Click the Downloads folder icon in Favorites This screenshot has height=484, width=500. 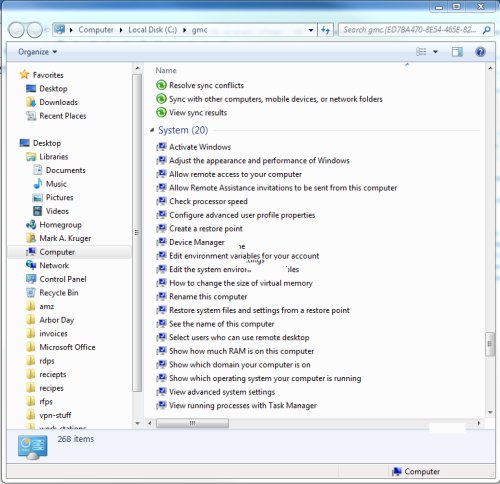pyautogui.click(x=31, y=102)
